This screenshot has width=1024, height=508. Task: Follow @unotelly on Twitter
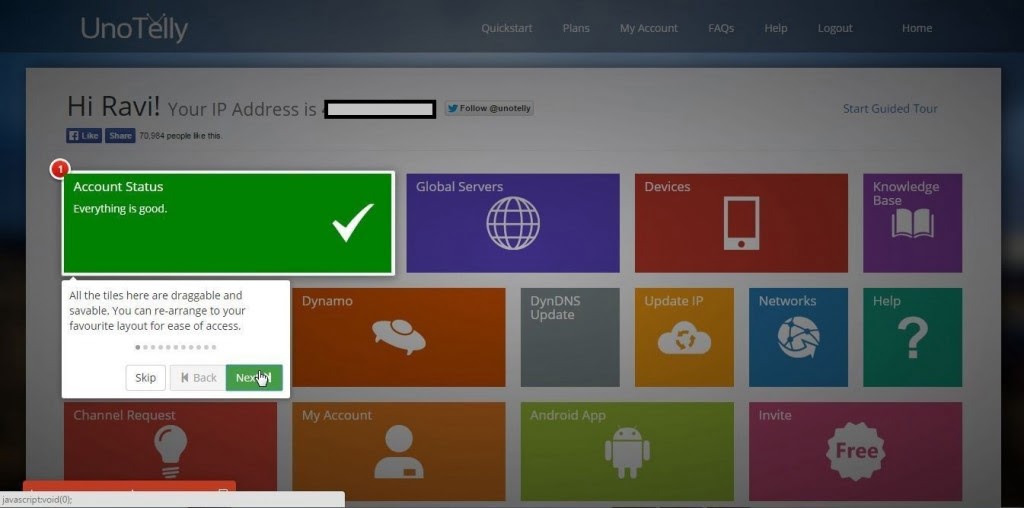[489, 108]
